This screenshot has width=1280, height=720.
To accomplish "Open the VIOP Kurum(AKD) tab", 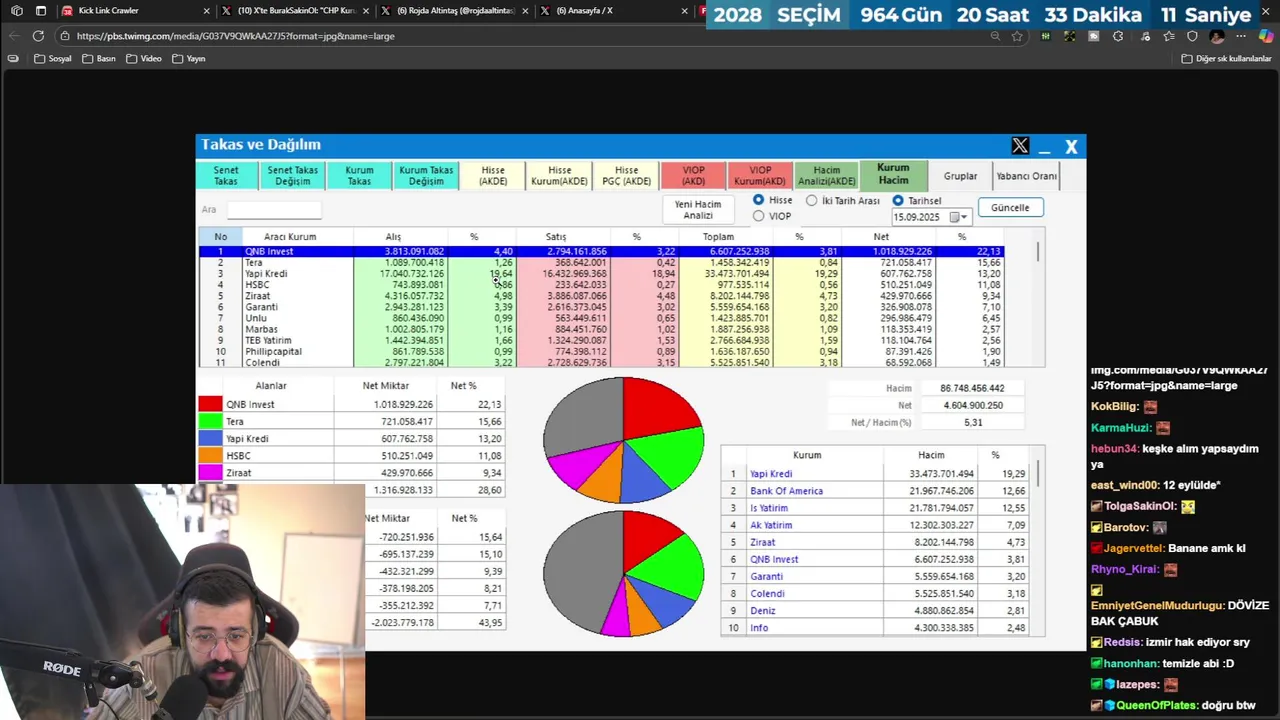I will pos(760,176).
